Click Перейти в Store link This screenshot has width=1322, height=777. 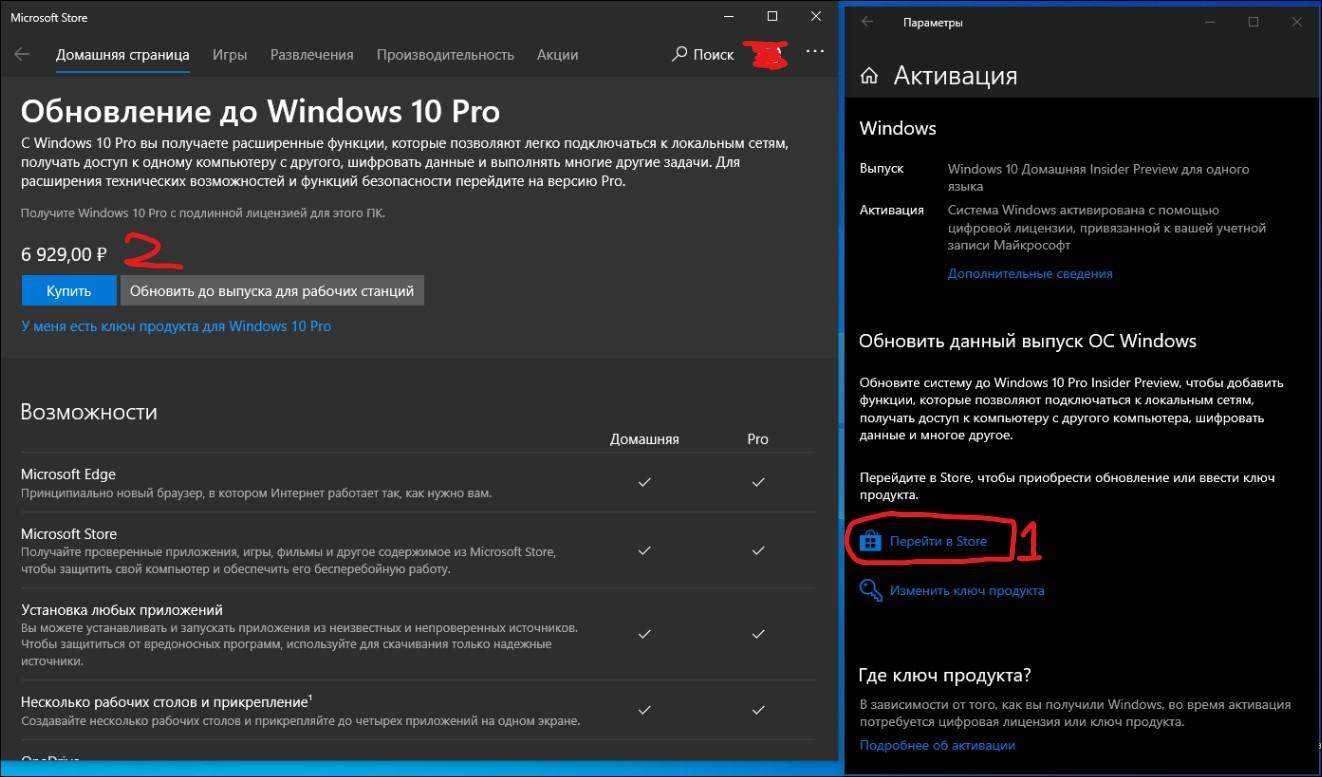pyautogui.click(x=938, y=541)
